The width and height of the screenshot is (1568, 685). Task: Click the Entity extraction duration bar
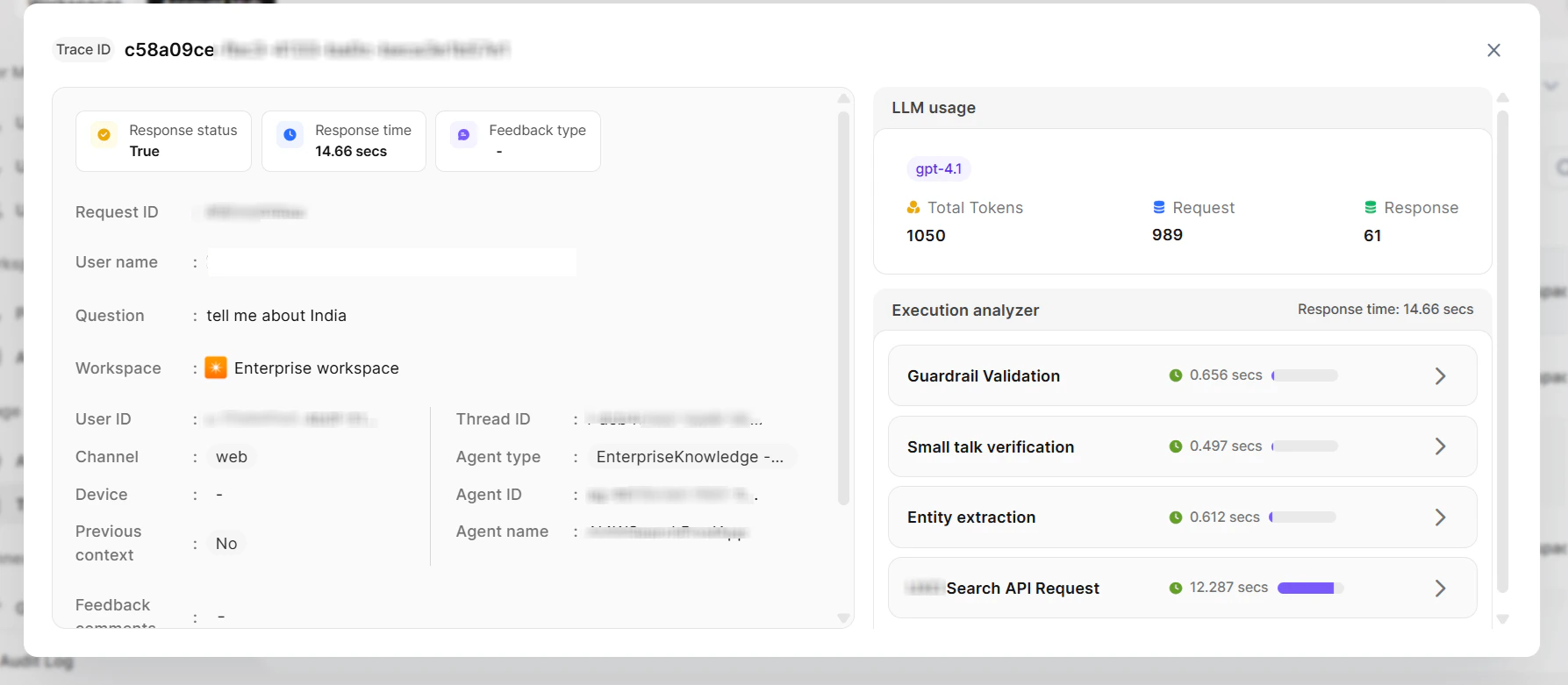tap(1303, 517)
